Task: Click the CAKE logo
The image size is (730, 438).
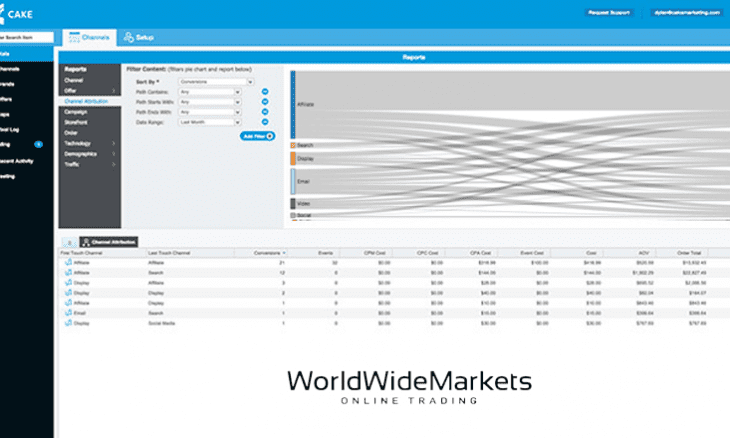Action: coord(16,14)
